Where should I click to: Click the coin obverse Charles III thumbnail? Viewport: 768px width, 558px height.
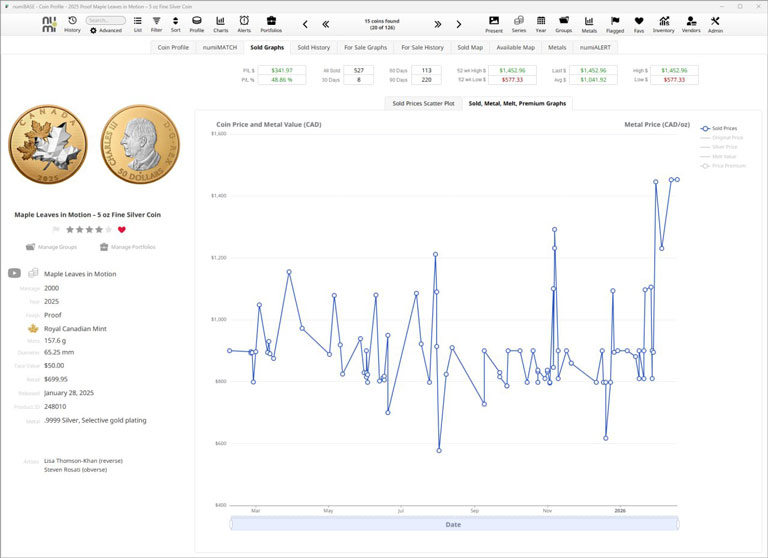[140, 144]
